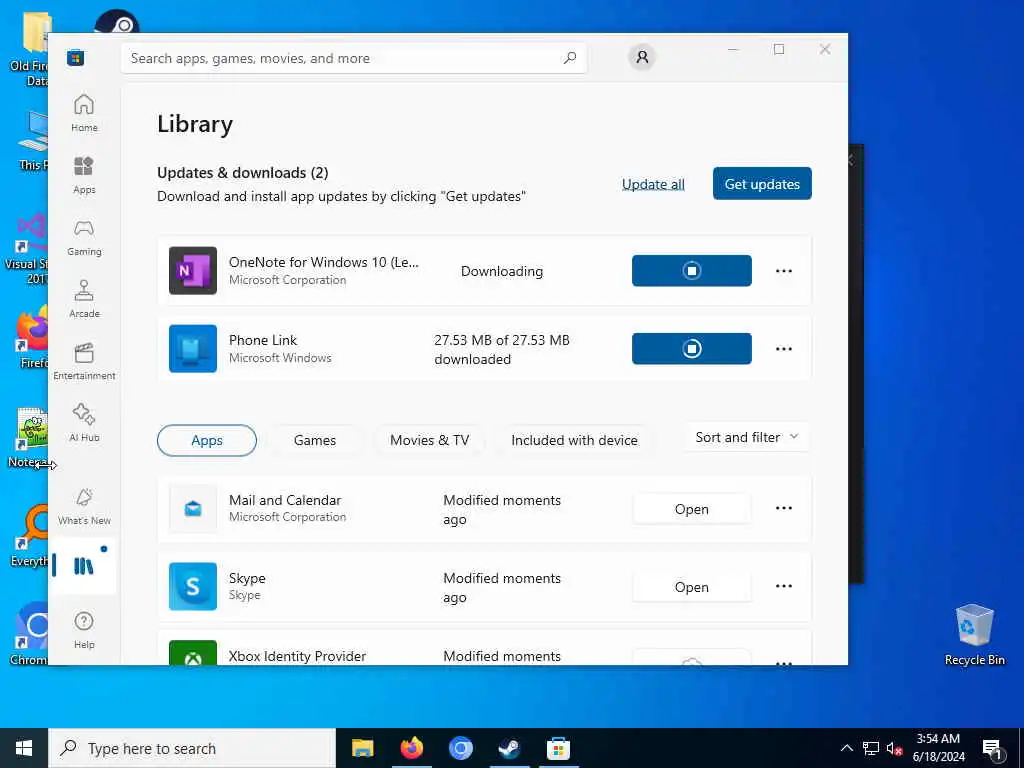Viewport: 1024px width, 768px height.
Task: Click the taskbar clock and date
Action: click(938, 748)
